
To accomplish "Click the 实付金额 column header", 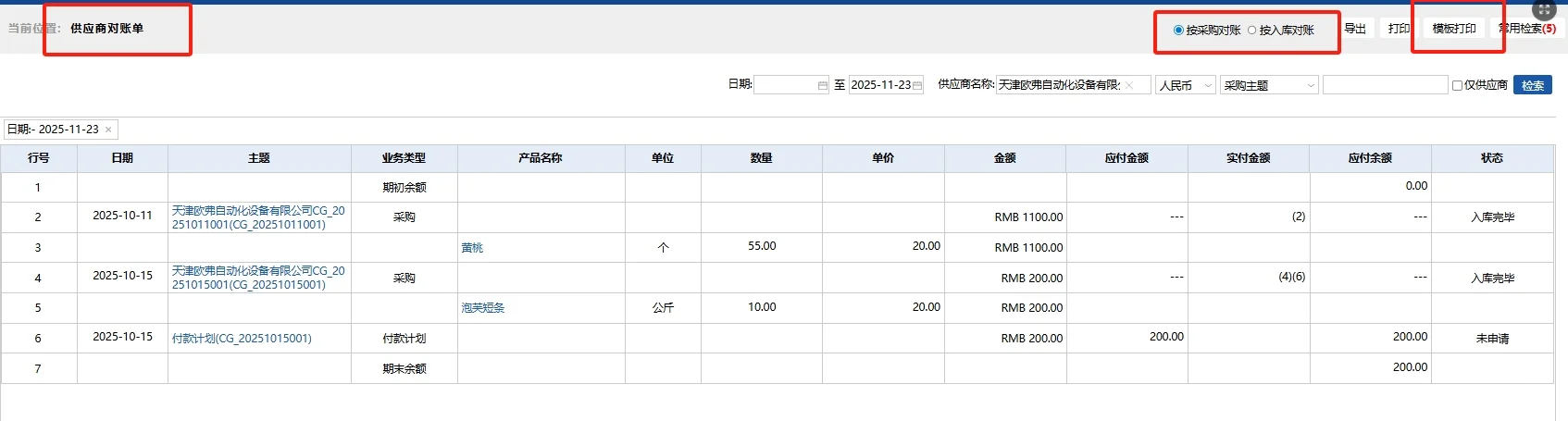I will coord(1249,158).
